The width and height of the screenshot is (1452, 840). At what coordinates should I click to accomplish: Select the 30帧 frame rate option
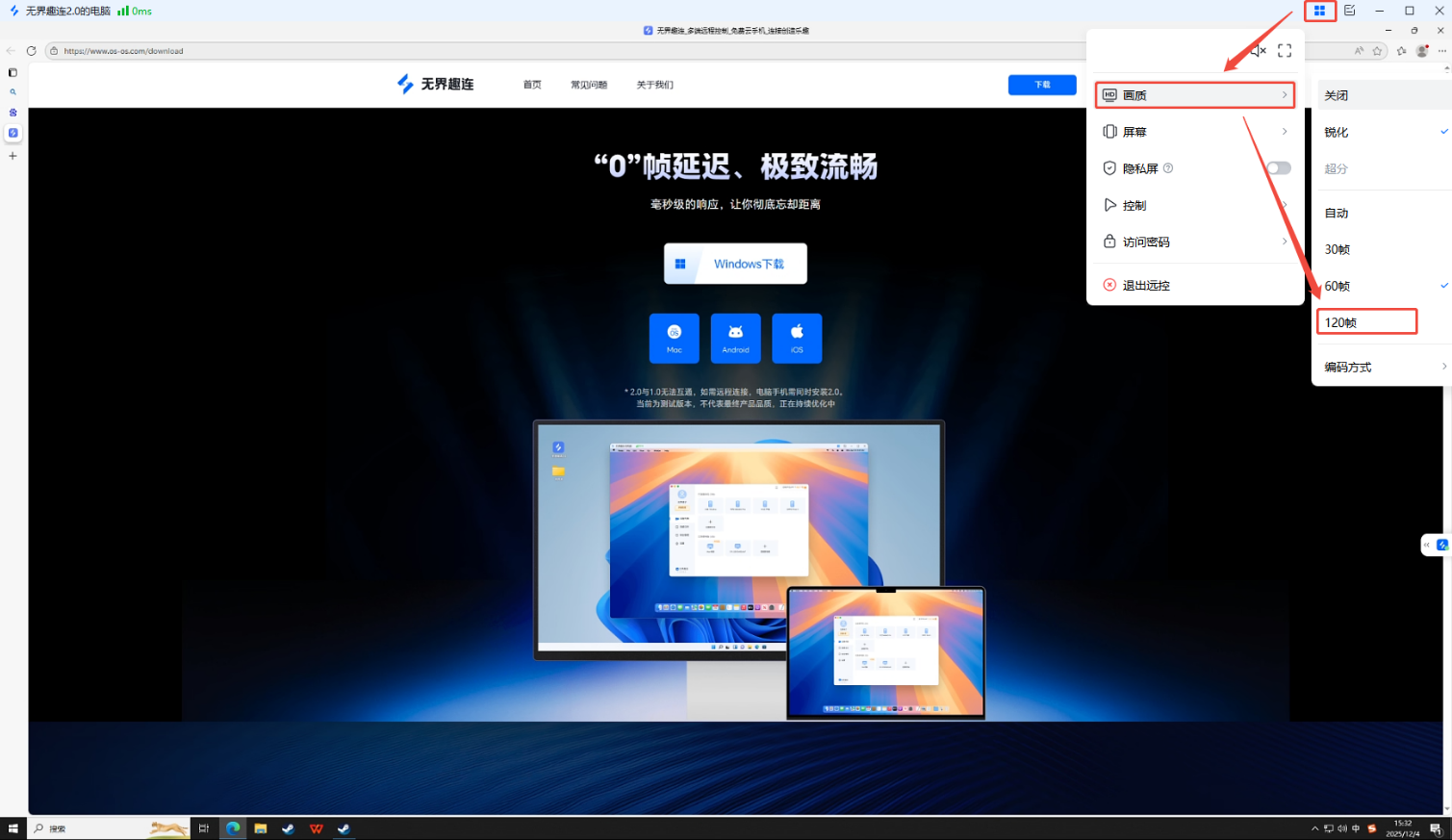click(x=1337, y=249)
